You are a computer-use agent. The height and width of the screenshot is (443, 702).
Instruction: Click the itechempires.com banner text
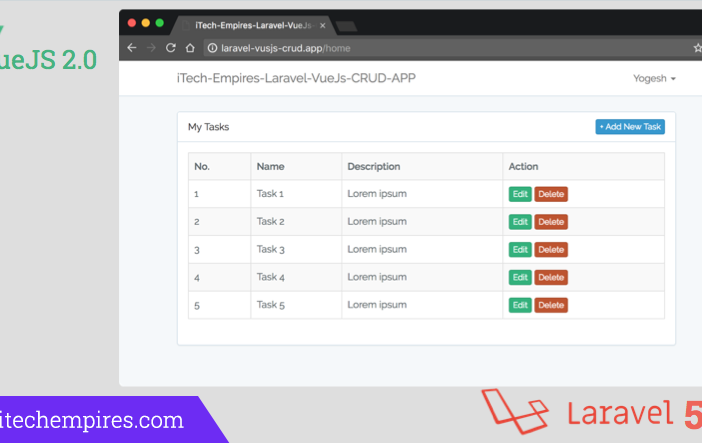tap(91, 421)
